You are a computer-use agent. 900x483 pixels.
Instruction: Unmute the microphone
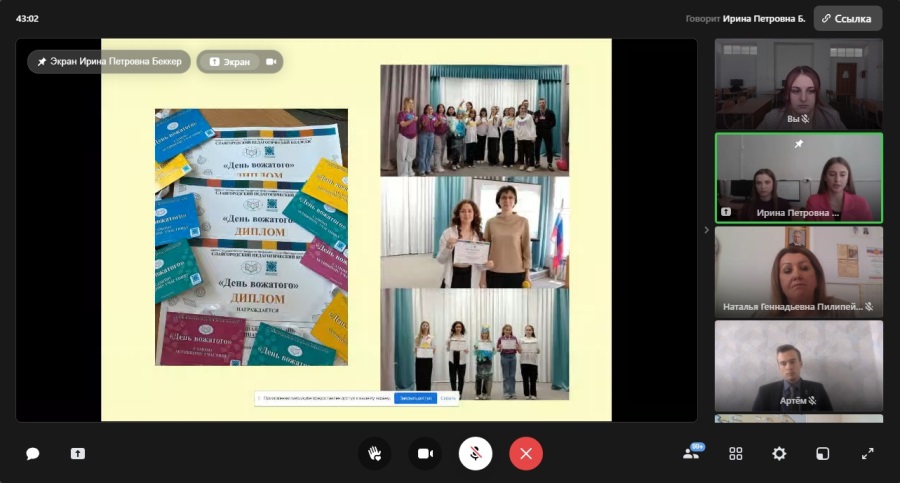click(x=475, y=453)
